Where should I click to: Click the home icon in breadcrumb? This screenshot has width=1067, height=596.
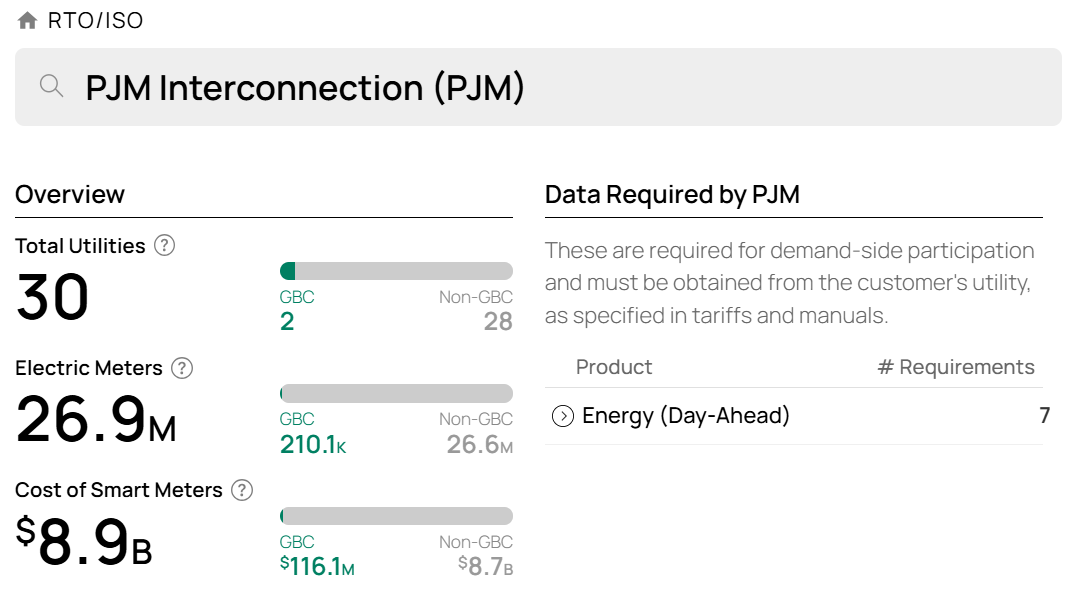click(x=27, y=20)
